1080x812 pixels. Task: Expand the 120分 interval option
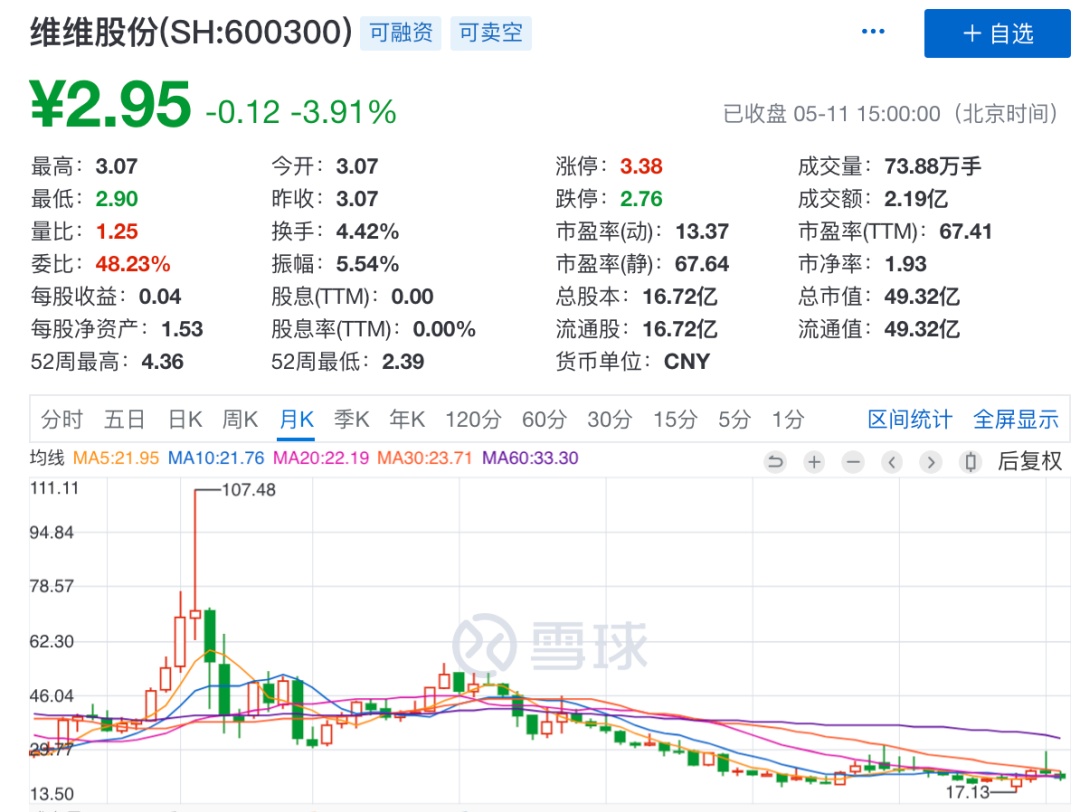pos(472,420)
